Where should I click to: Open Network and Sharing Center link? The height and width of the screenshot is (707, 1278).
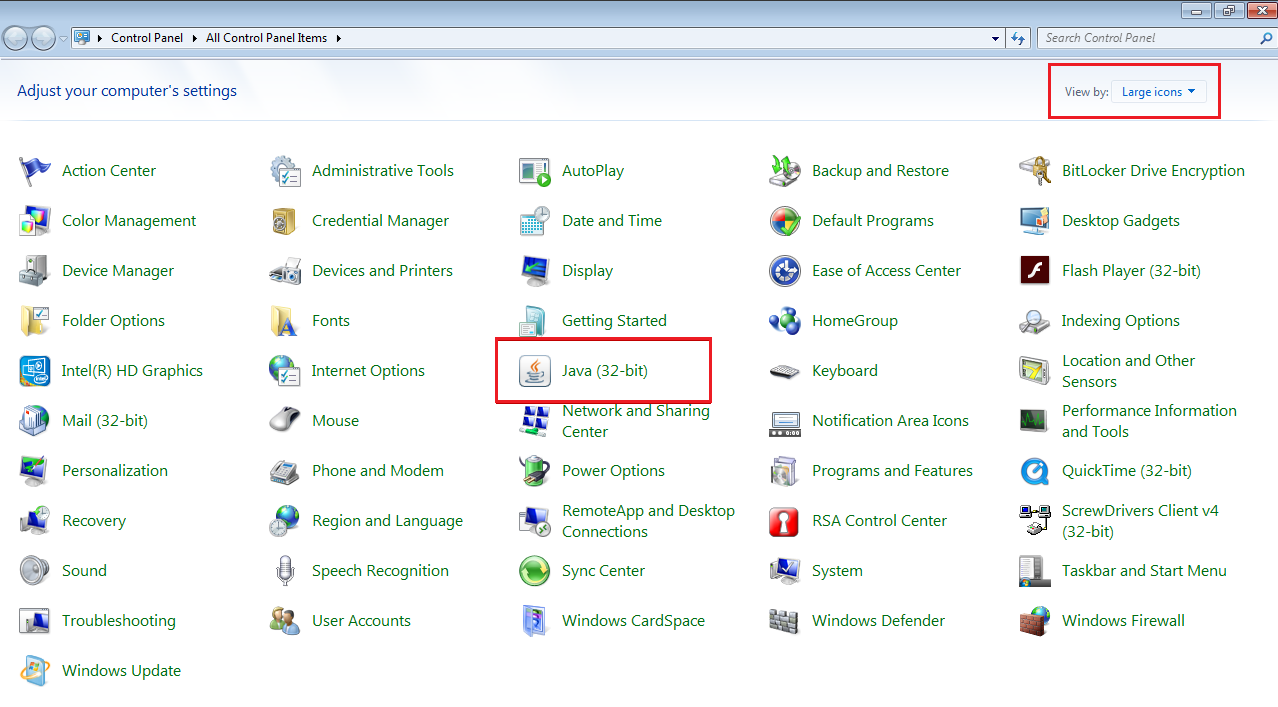pos(636,421)
